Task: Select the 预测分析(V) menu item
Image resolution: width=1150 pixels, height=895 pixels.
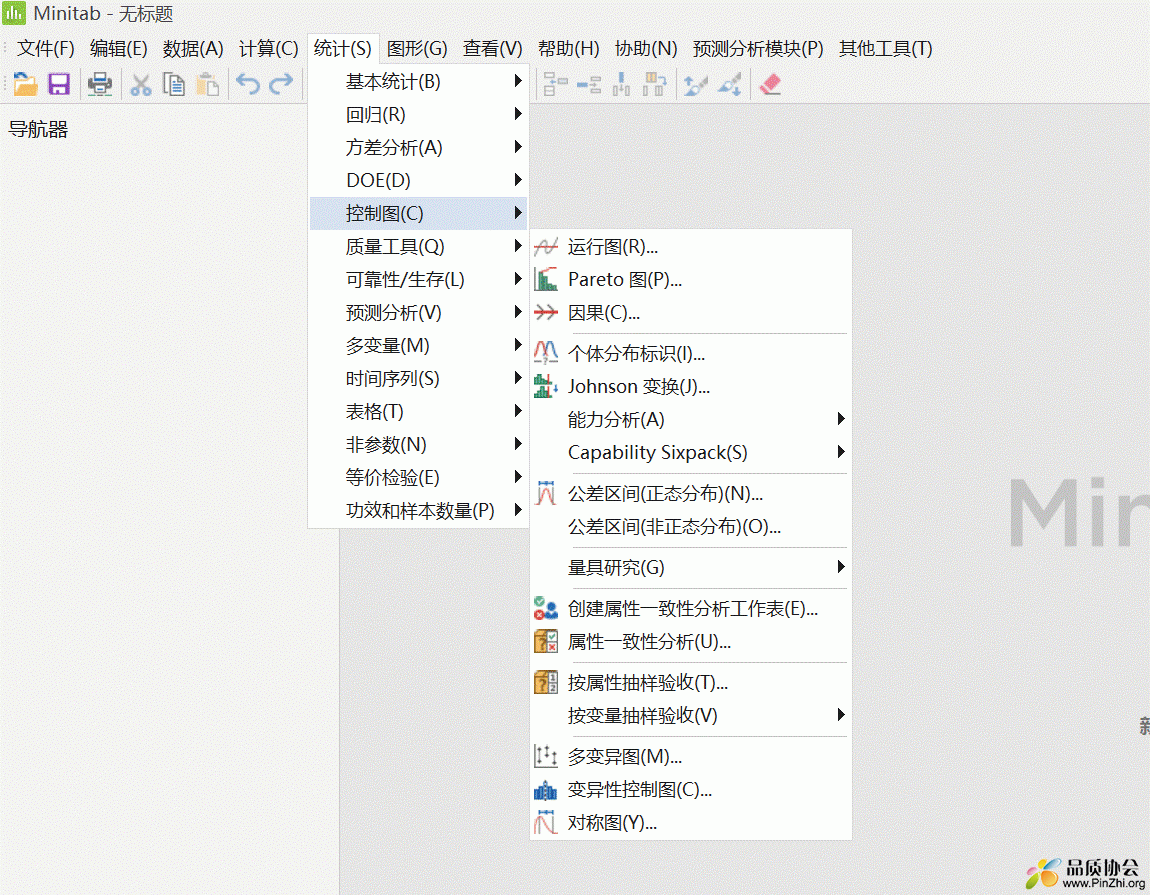Action: (418, 313)
